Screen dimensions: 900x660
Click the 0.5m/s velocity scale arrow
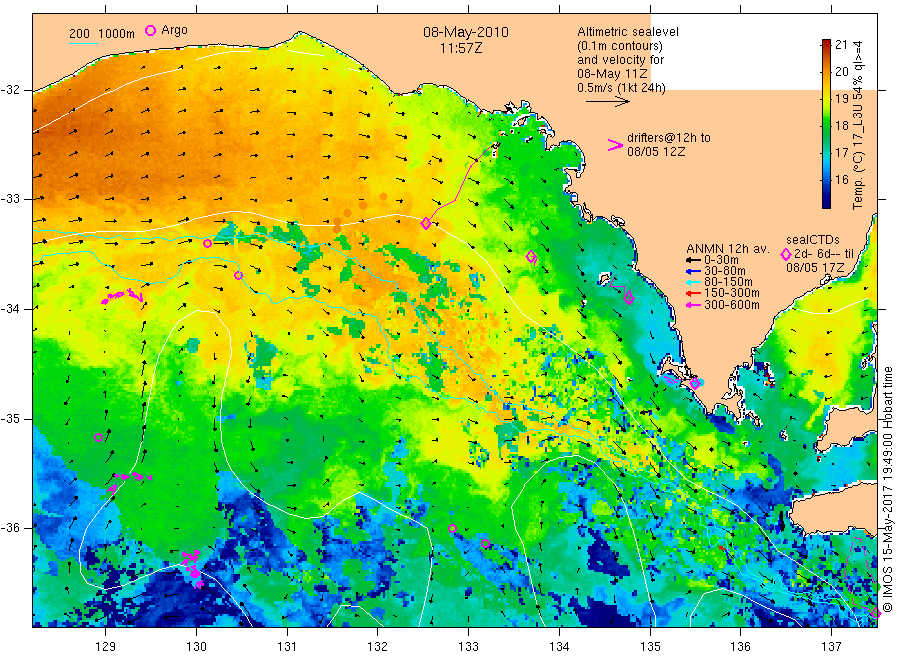[x=607, y=102]
